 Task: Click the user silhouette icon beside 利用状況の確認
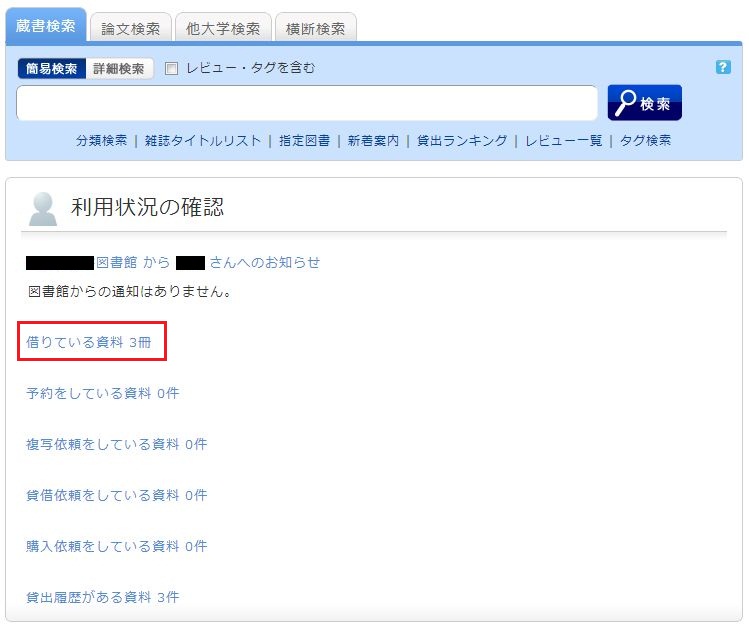43,207
